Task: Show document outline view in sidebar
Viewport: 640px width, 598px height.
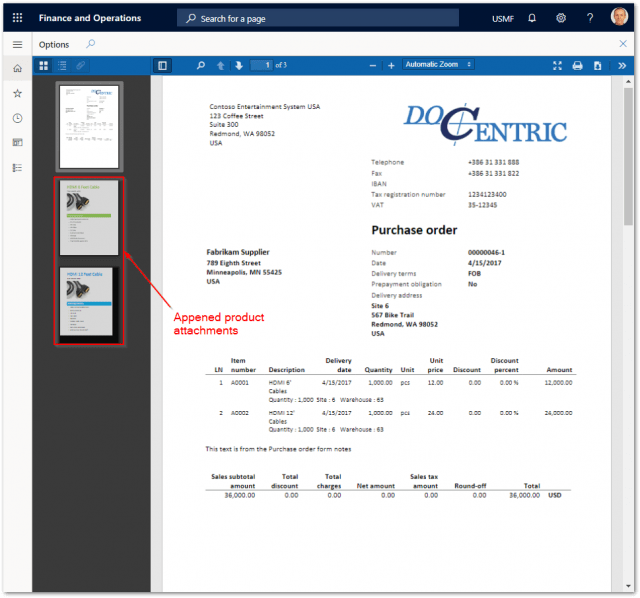Action: click(62, 65)
